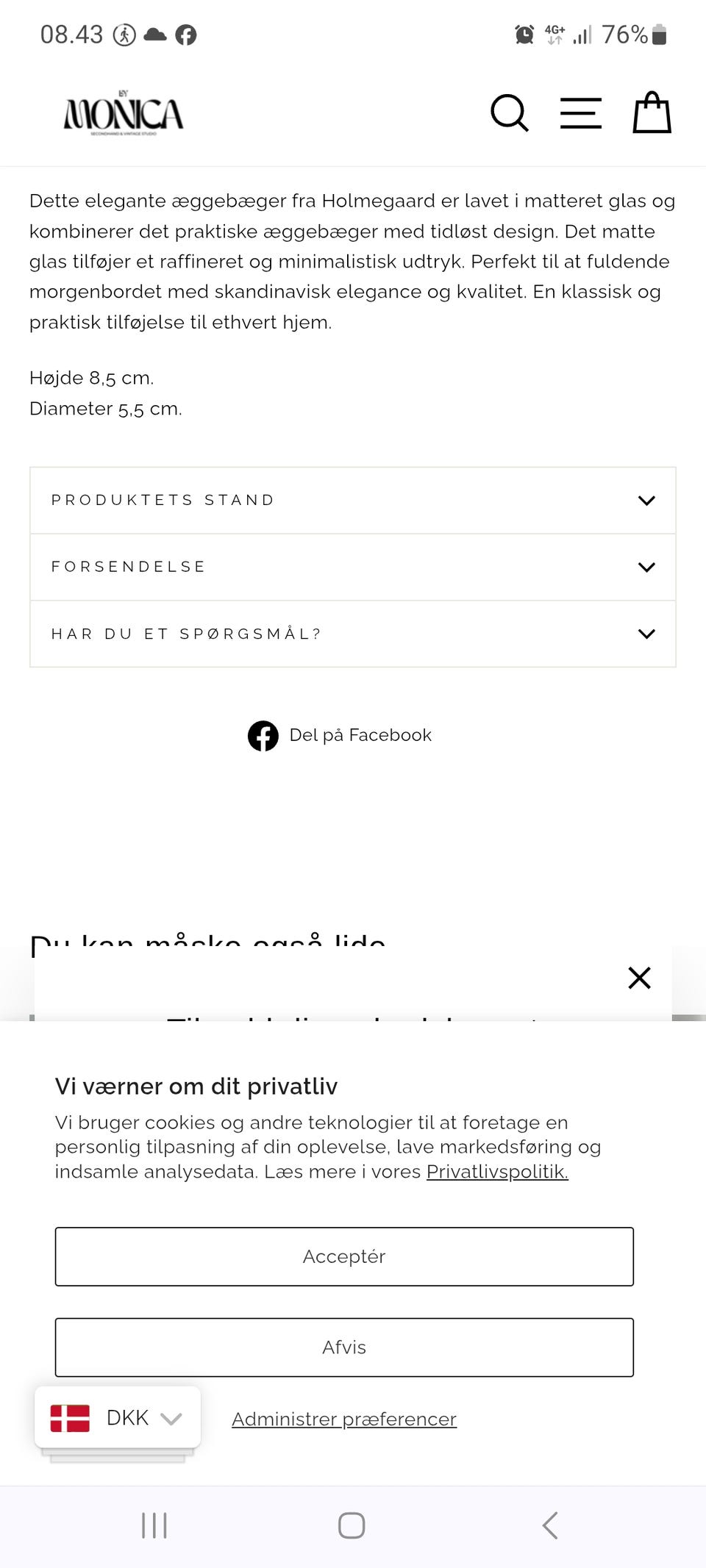Open the Privatlivspolitik link

pyautogui.click(x=497, y=1172)
